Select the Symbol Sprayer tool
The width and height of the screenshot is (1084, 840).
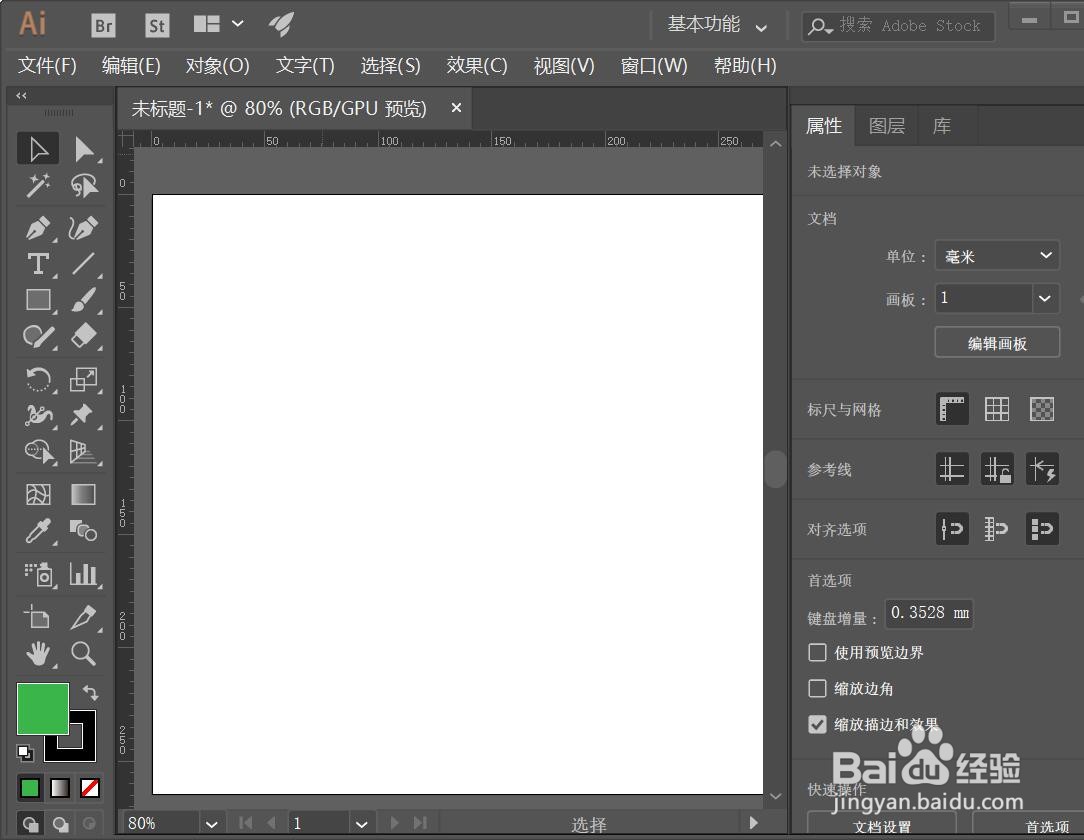[38, 574]
